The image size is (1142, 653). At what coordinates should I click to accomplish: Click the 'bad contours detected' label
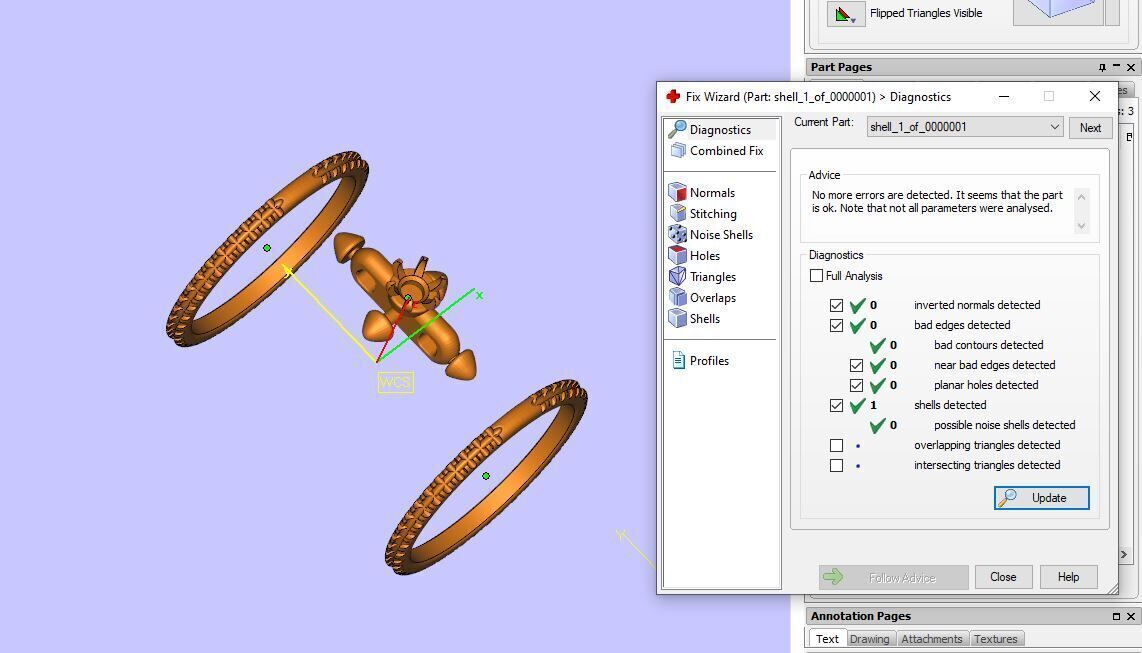point(988,345)
